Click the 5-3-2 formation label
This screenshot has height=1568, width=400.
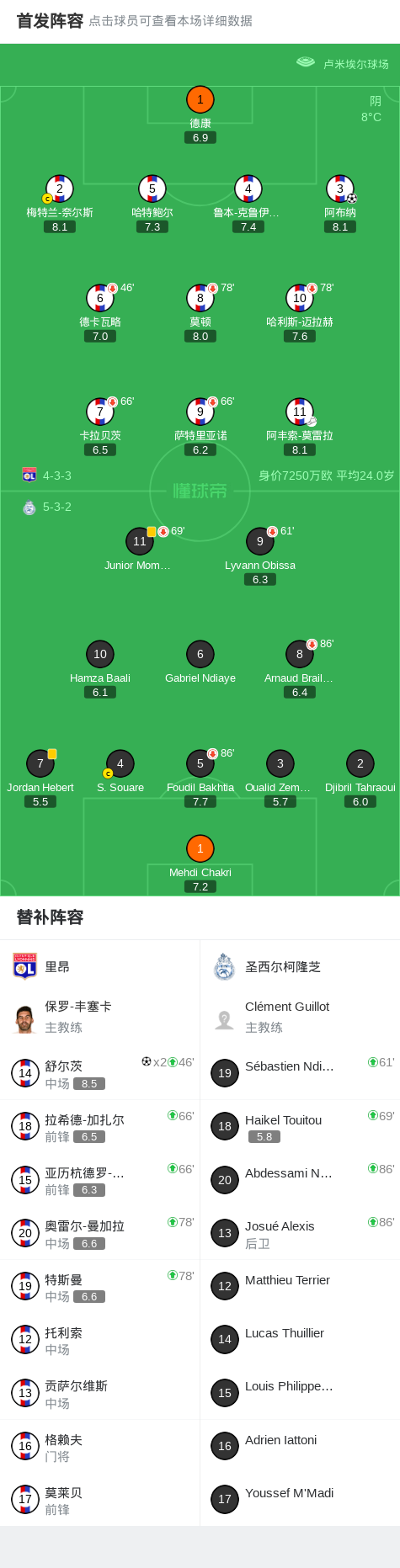click(57, 507)
